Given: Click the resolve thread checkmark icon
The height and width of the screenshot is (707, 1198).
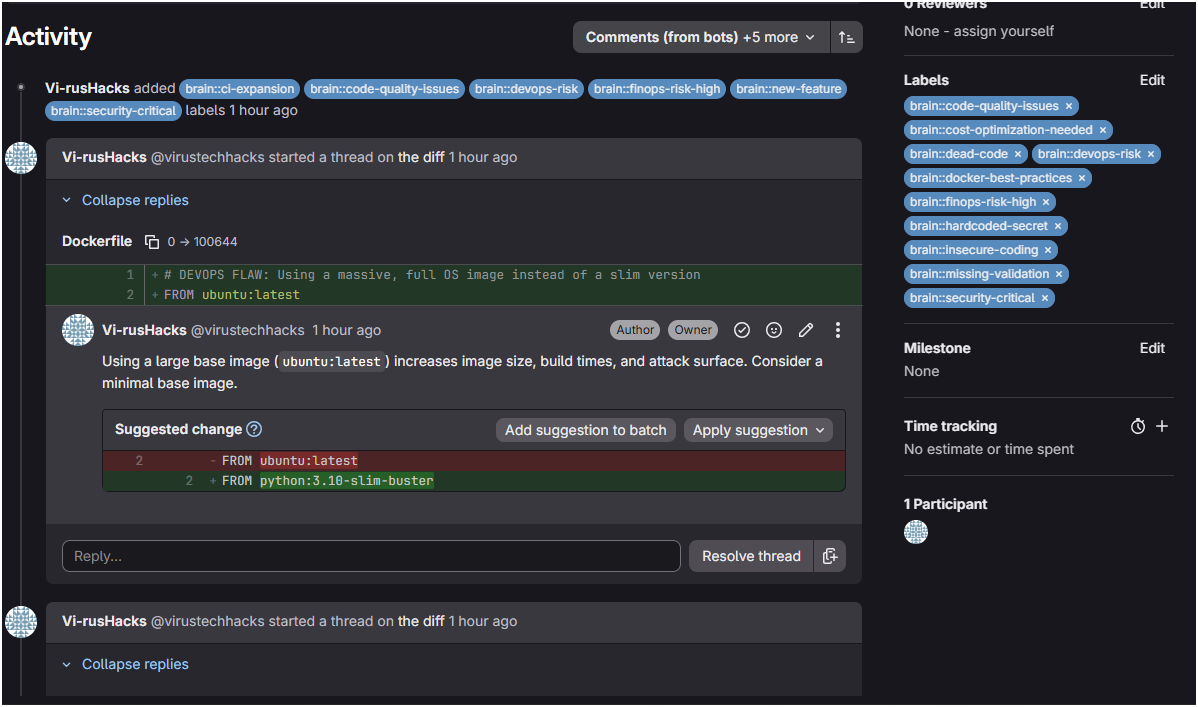Looking at the screenshot, I should coord(741,330).
